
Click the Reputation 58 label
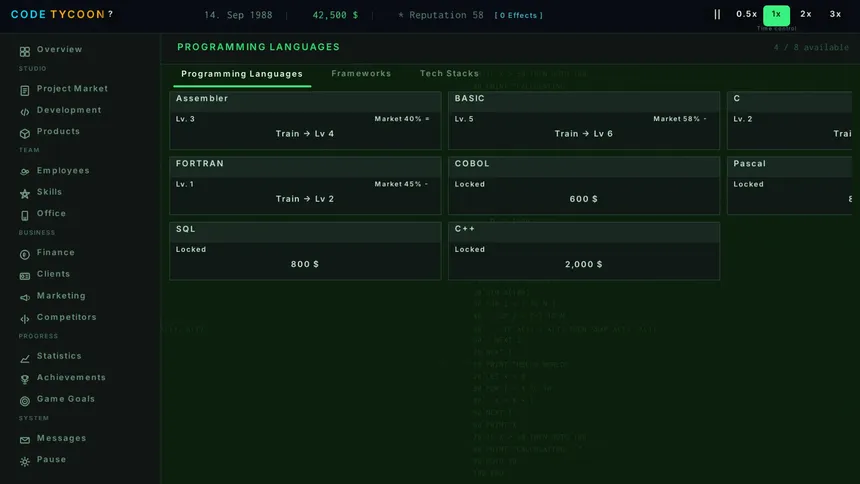pyautogui.click(x=446, y=15)
